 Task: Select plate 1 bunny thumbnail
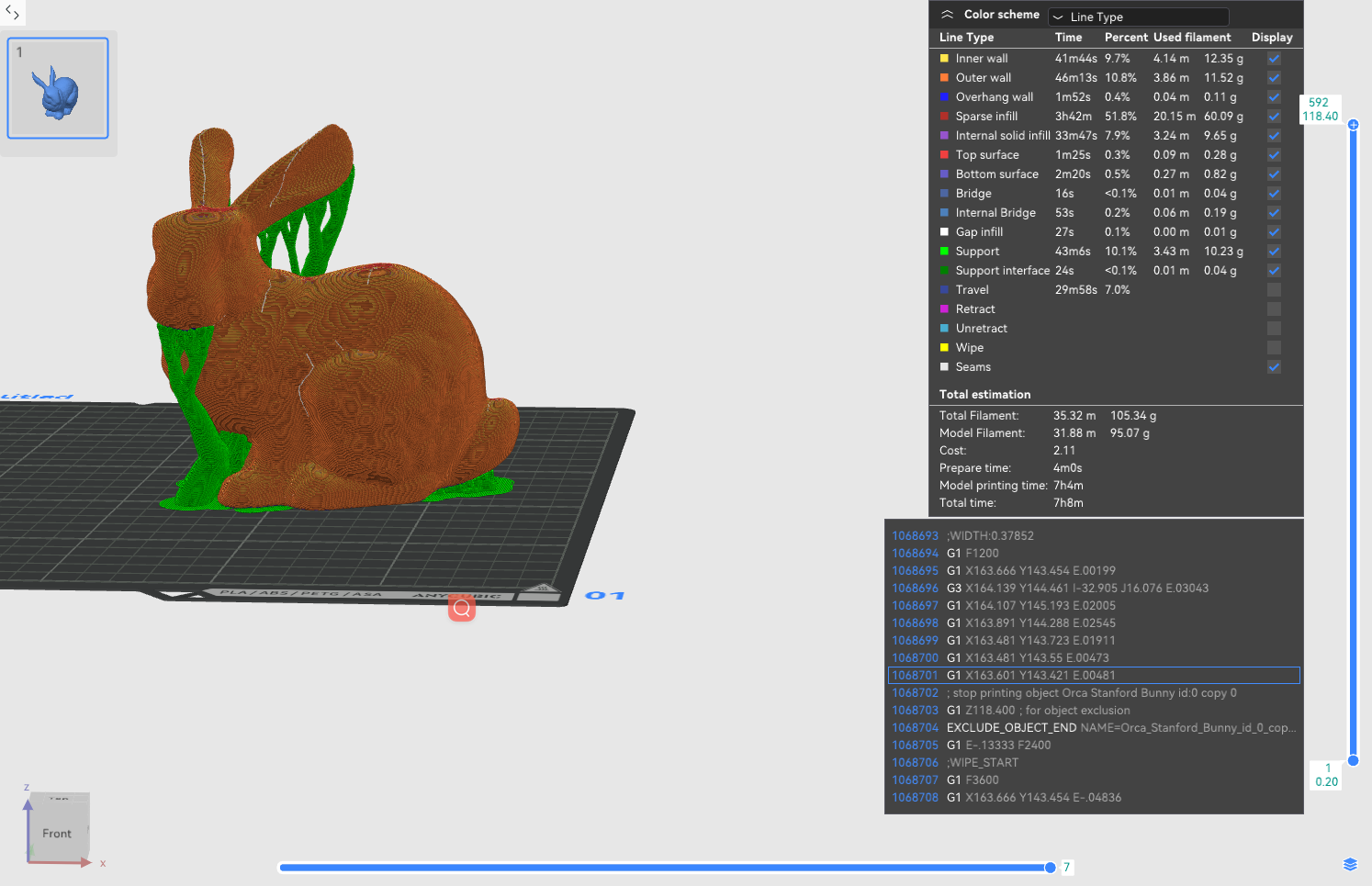[58, 88]
